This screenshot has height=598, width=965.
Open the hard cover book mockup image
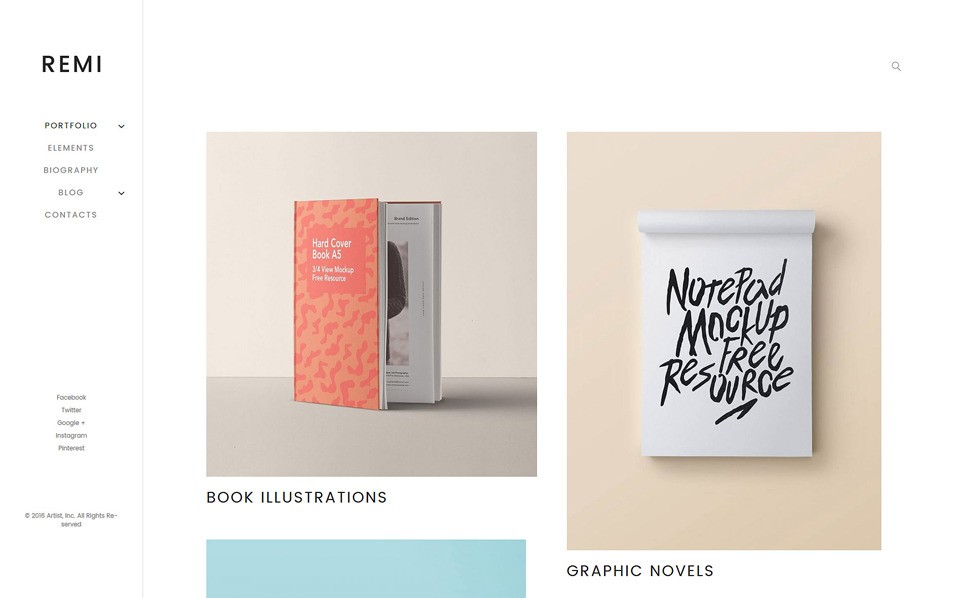coord(371,304)
